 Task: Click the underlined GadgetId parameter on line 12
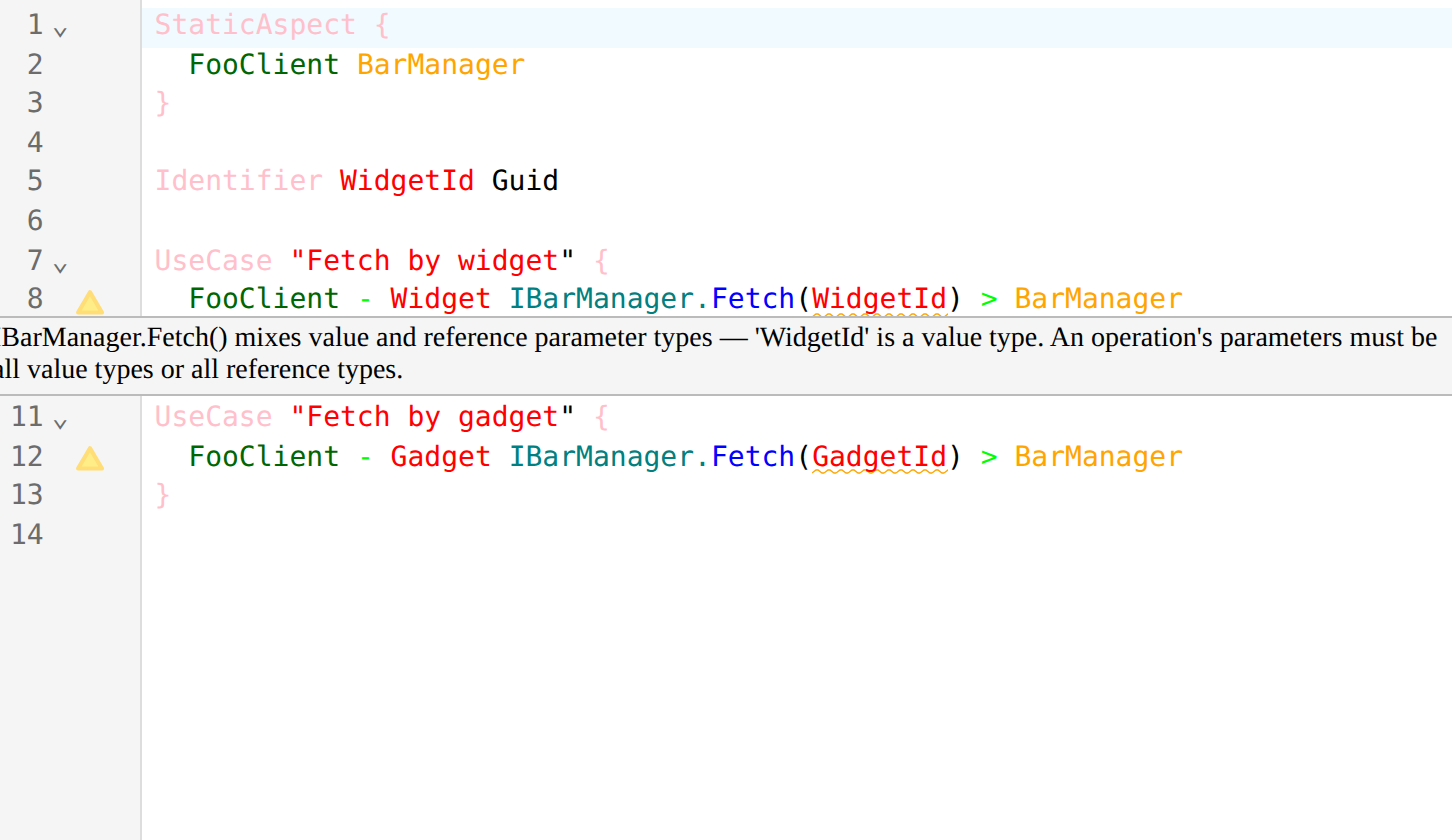click(879, 457)
